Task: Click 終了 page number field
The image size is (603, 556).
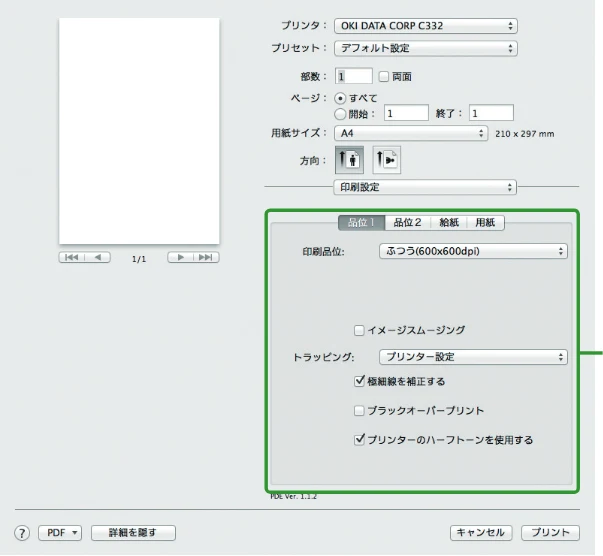Action: tap(491, 113)
